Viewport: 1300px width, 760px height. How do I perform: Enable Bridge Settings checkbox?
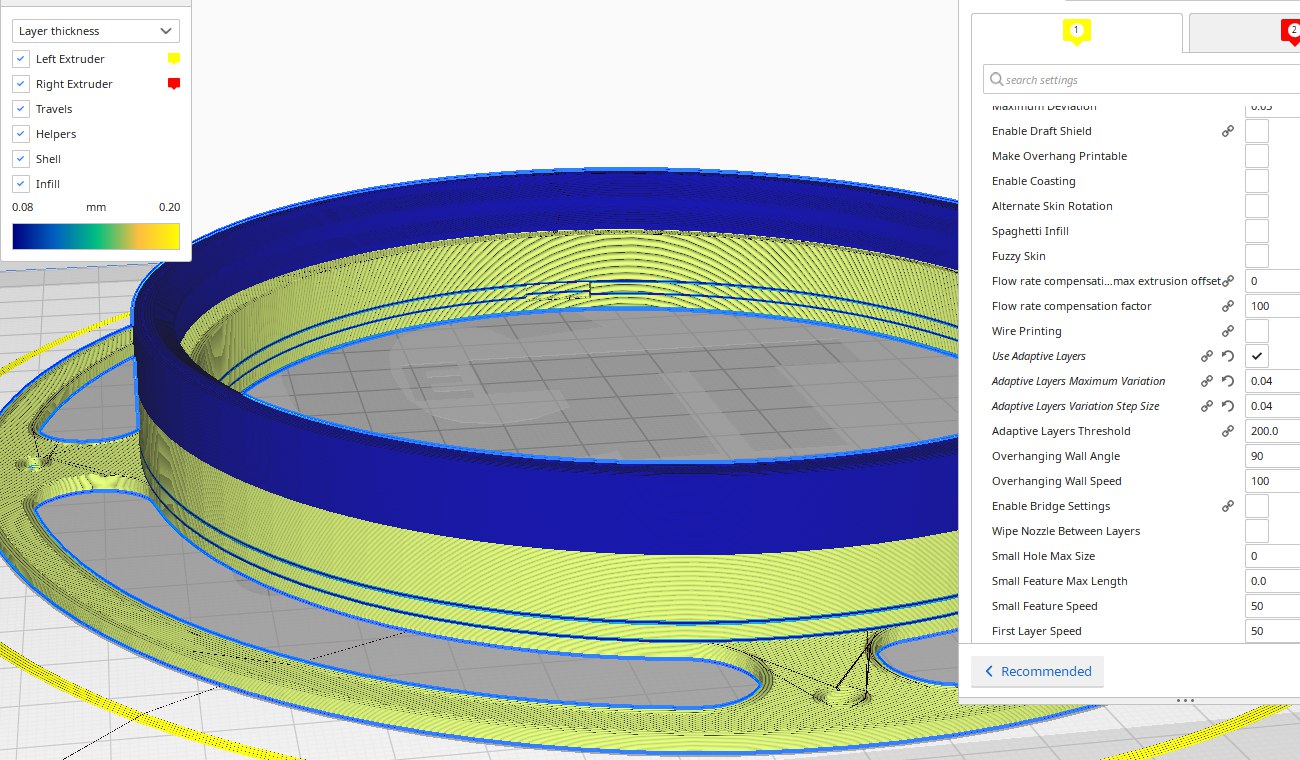point(1257,506)
